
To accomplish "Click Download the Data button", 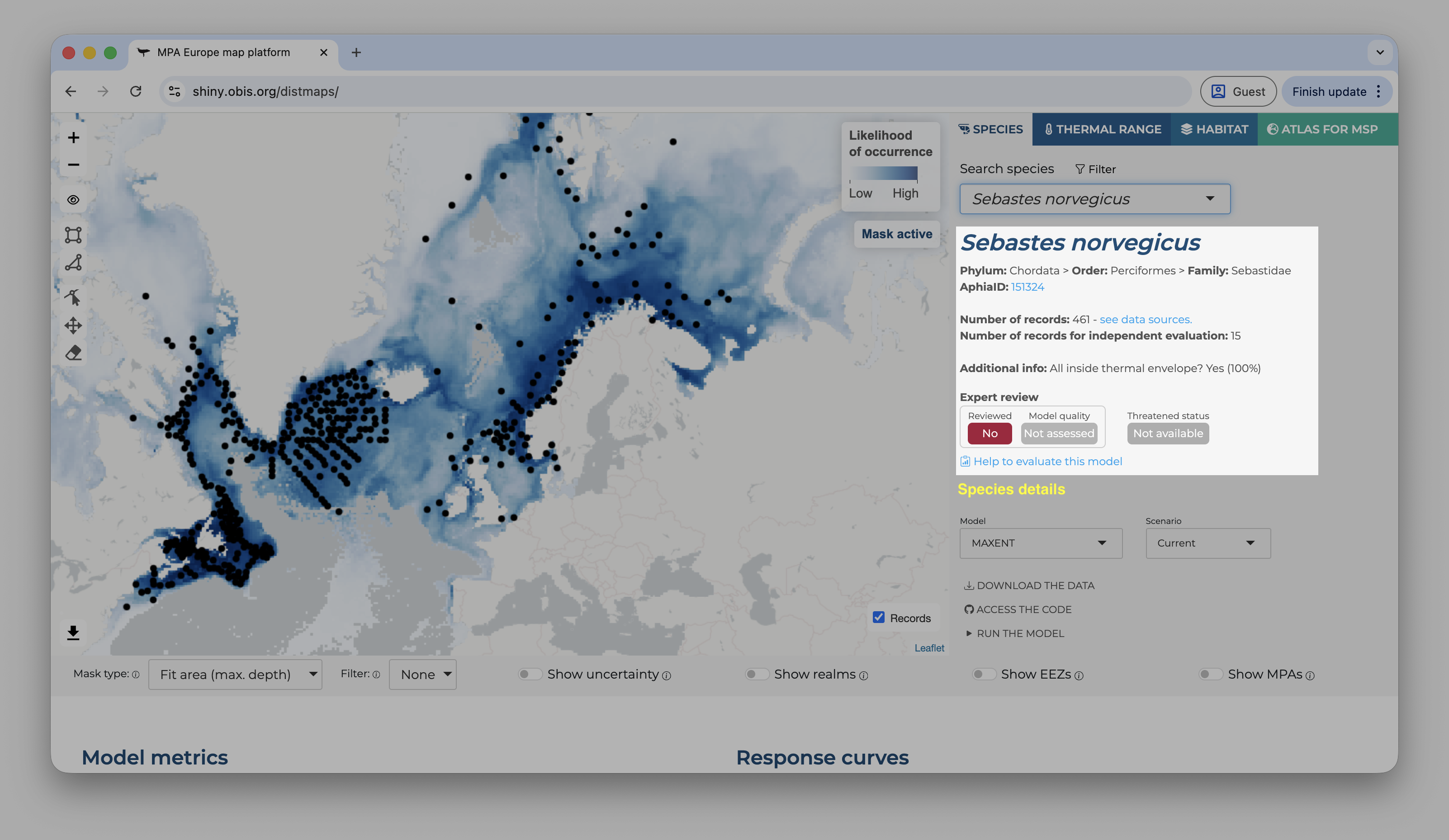I will [1029, 585].
